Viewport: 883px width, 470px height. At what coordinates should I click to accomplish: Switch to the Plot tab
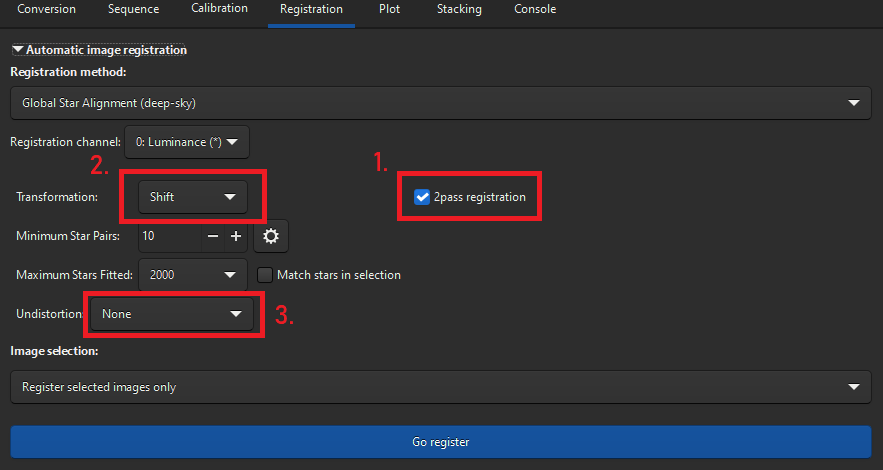(389, 9)
